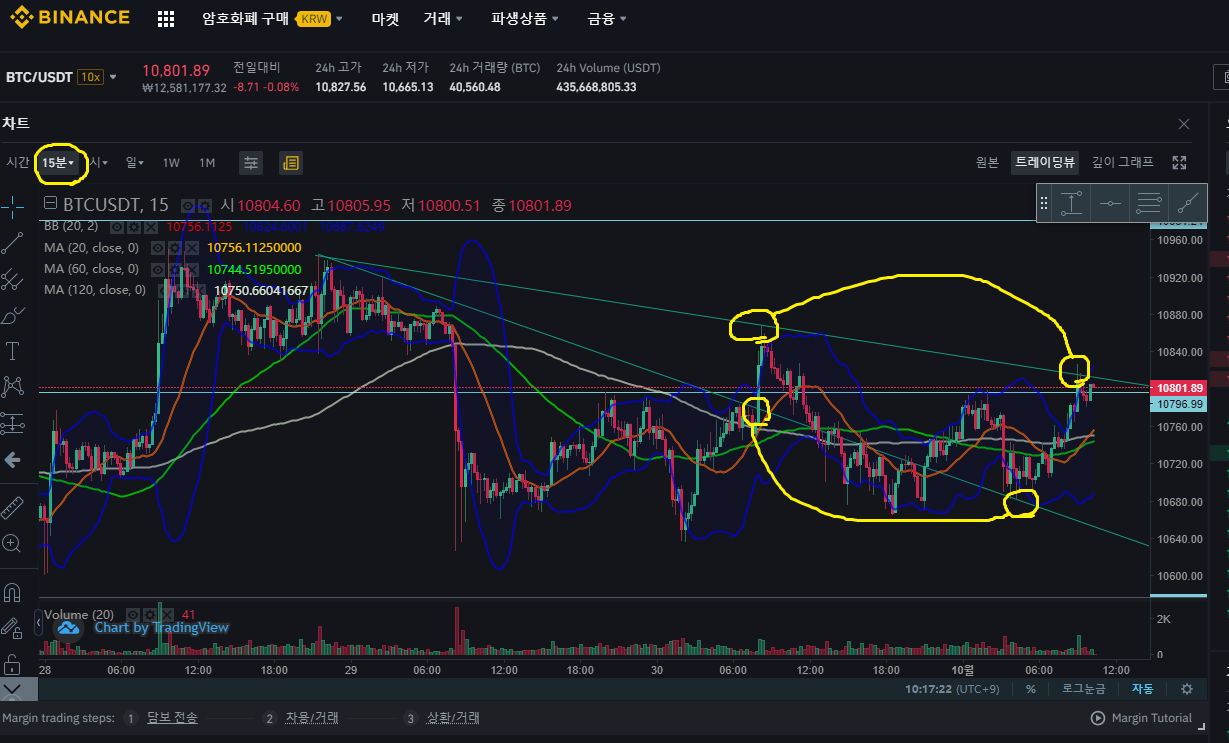Hide the BTCUSDT main series
Screen dimensions: 1229x743
(187, 205)
